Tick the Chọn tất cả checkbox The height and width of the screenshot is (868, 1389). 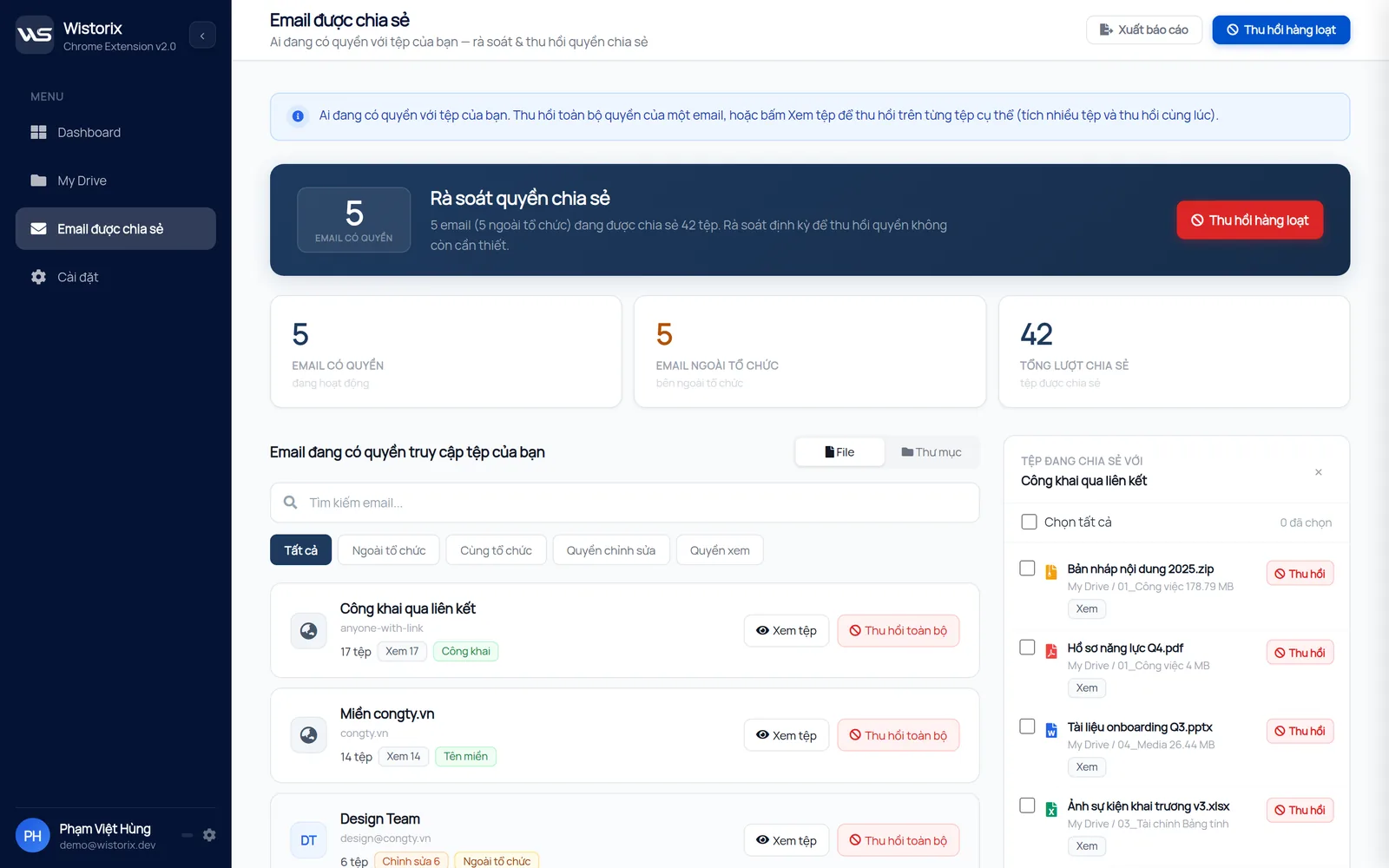1029,522
